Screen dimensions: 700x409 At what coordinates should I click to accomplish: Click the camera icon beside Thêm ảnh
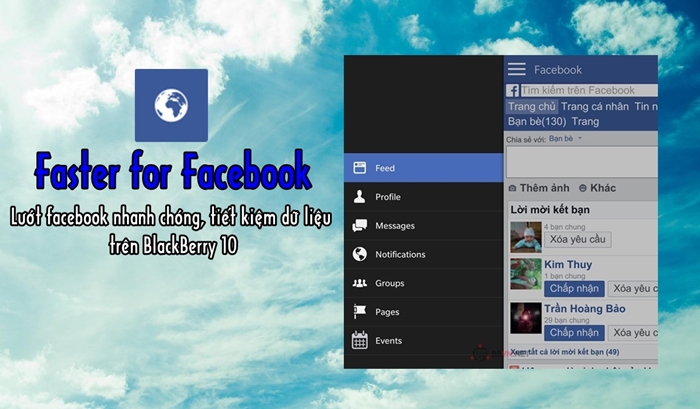(x=512, y=188)
